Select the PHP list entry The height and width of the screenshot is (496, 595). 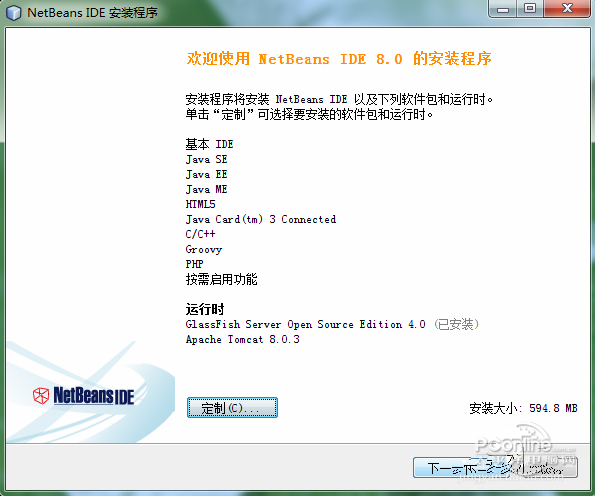tap(194, 264)
